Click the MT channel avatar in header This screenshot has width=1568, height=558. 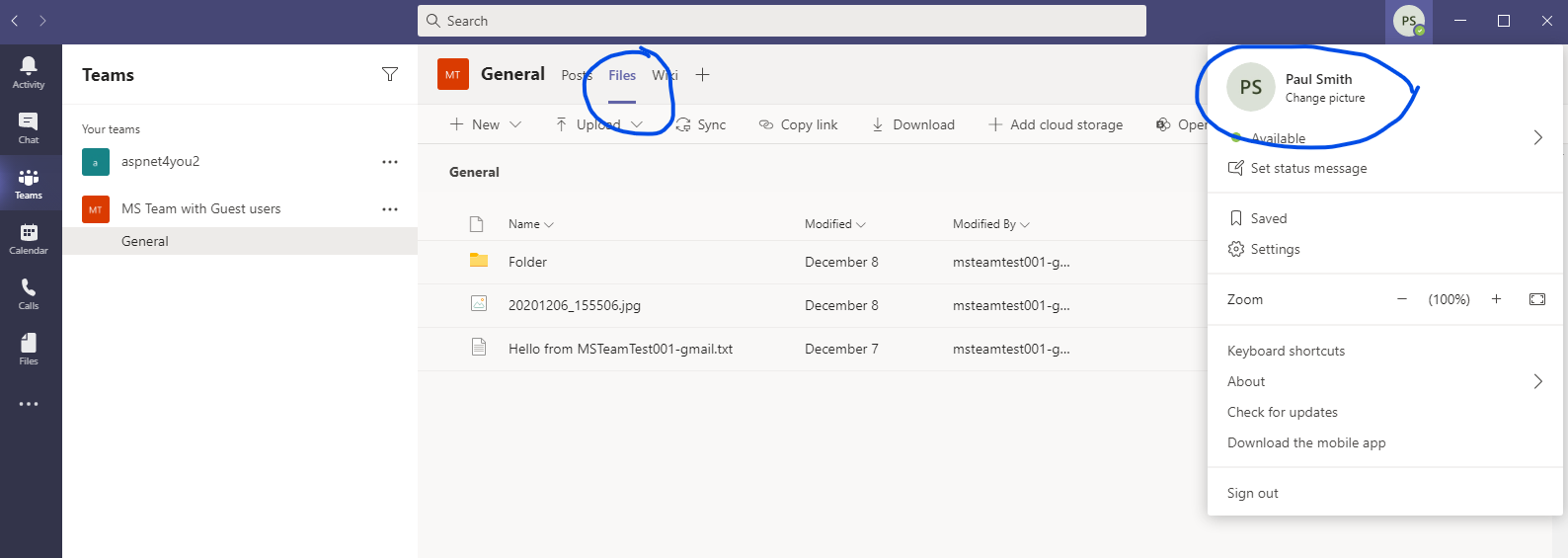(453, 74)
